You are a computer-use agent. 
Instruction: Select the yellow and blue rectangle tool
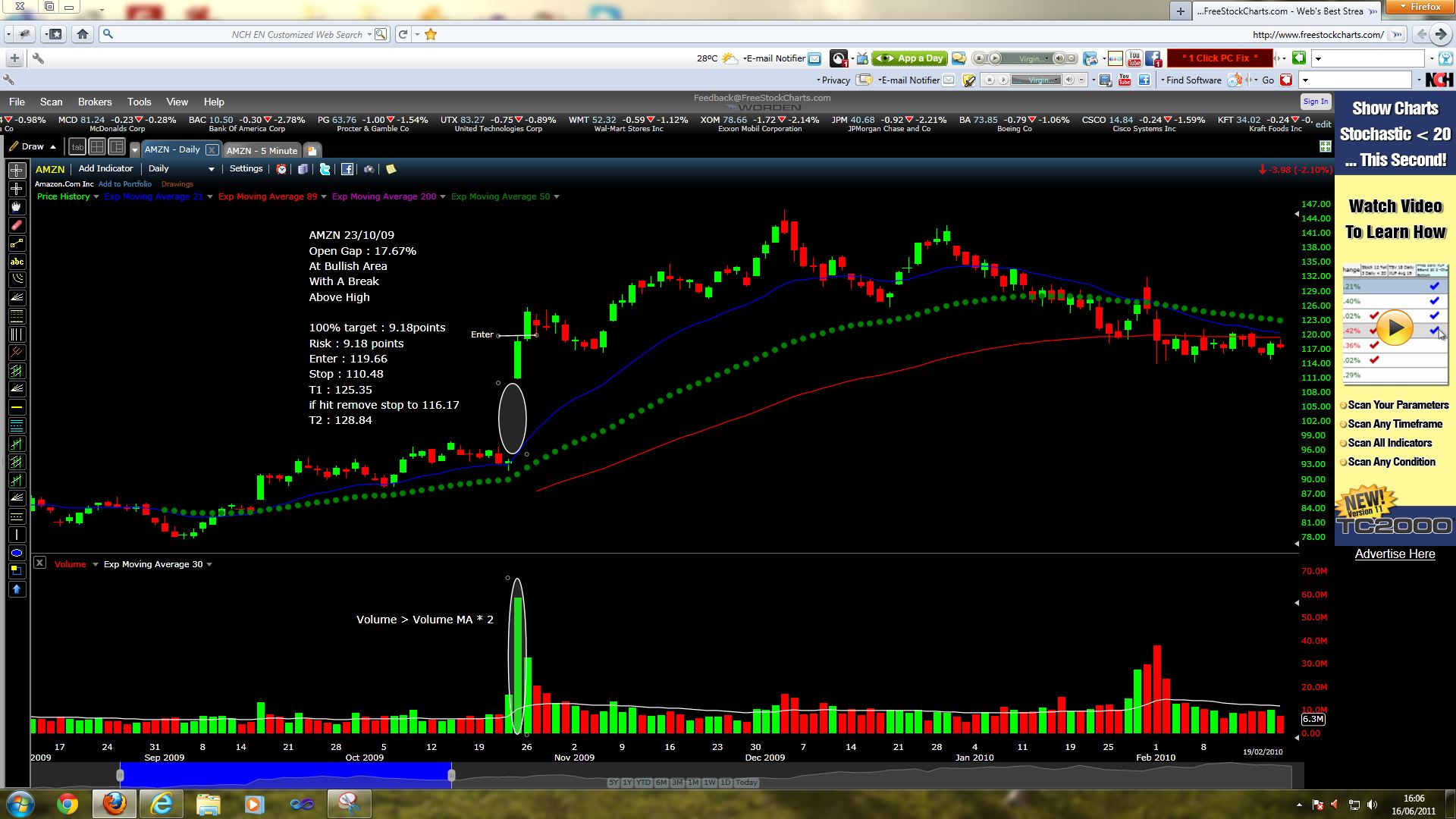[17, 571]
